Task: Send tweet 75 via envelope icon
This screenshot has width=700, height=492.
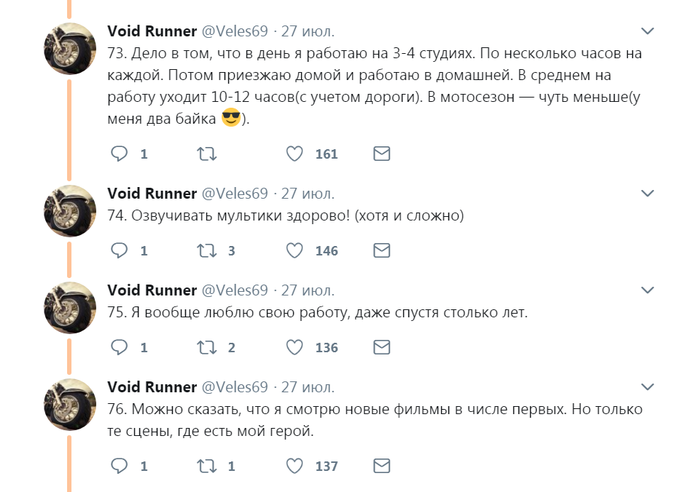Action: 381,348
